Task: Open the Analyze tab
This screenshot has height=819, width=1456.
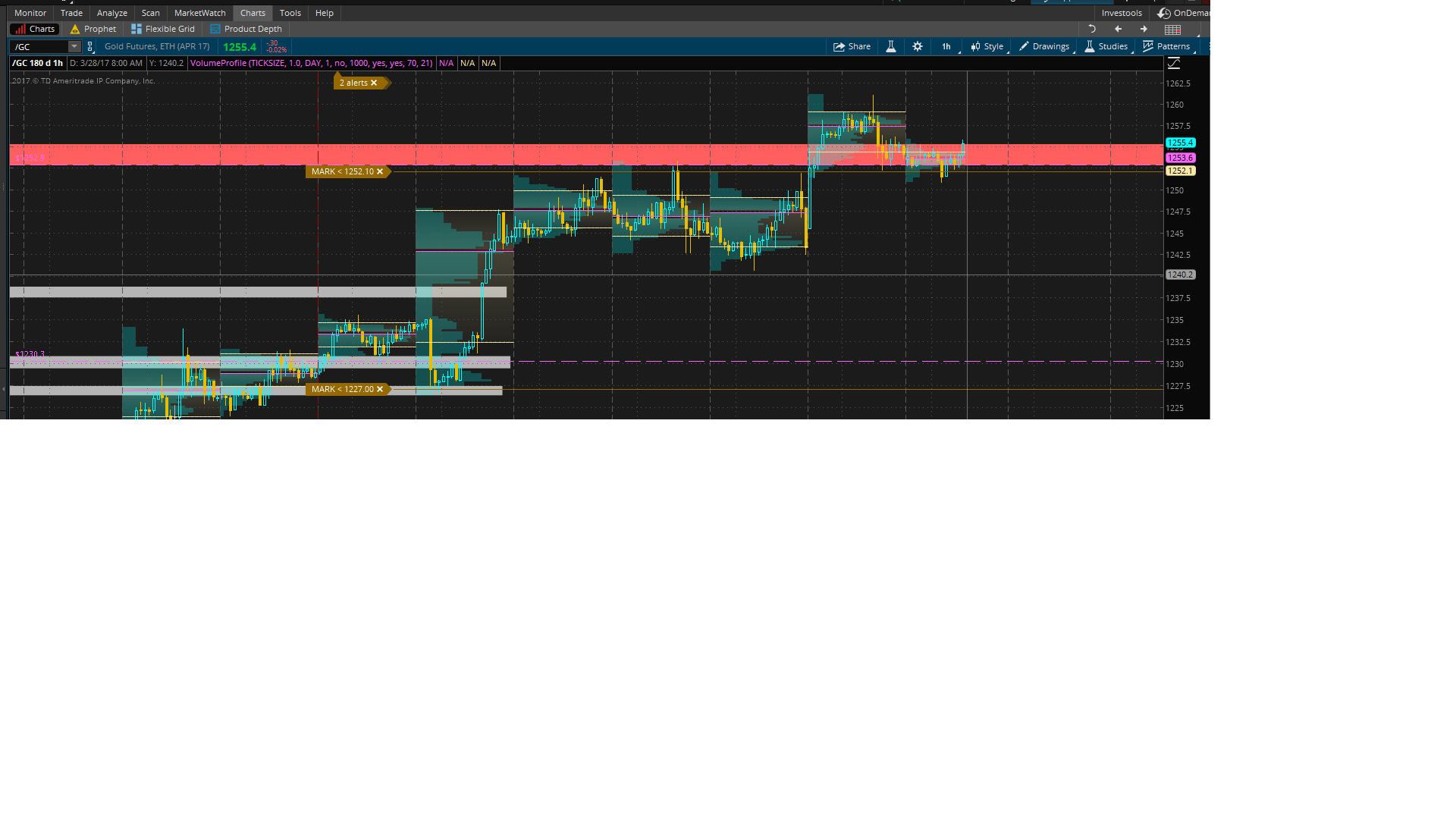Action: point(112,13)
